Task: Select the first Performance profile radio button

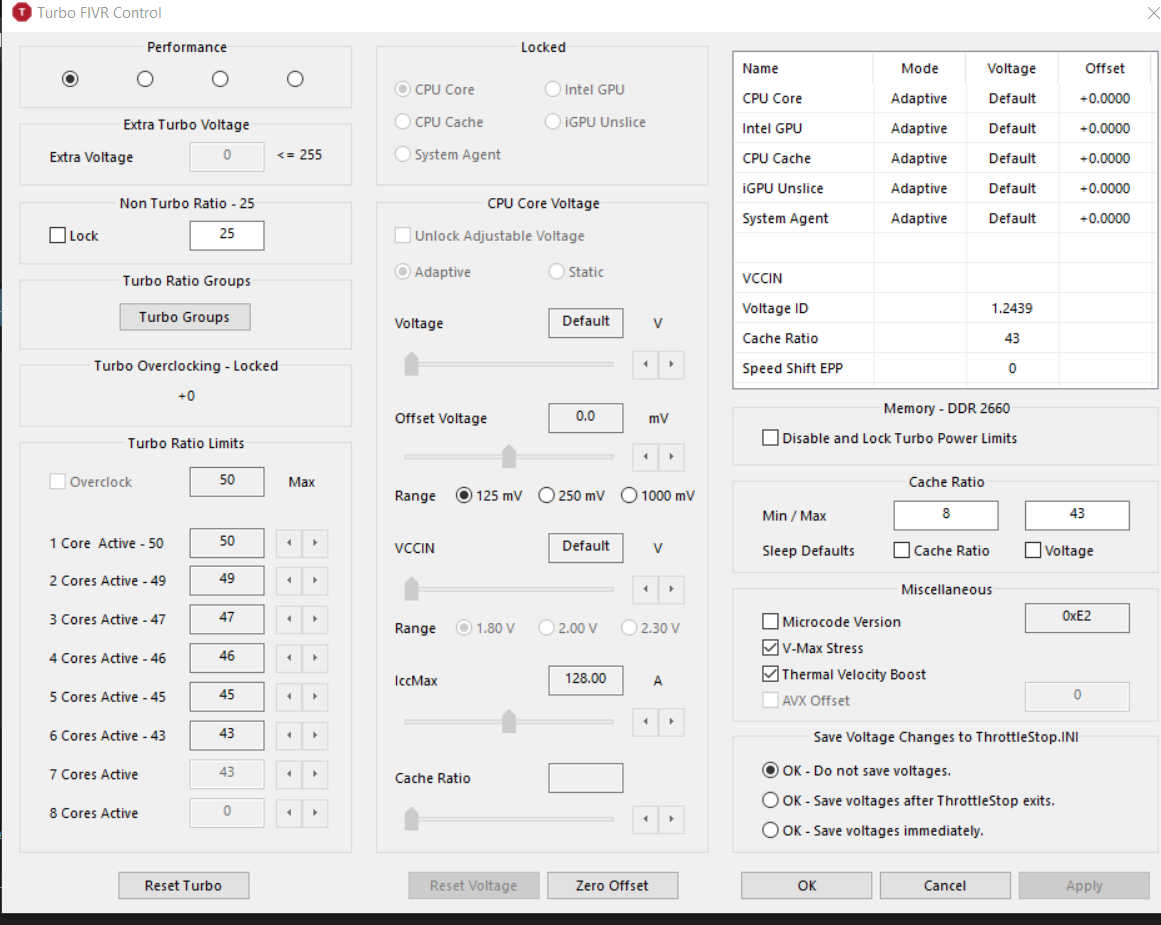Action: (x=70, y=79)
